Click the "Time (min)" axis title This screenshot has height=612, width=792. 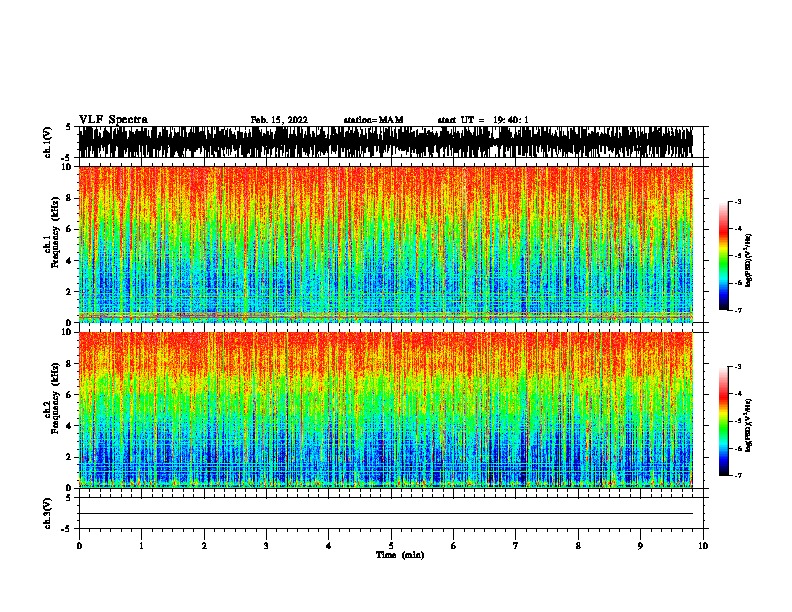400,555
